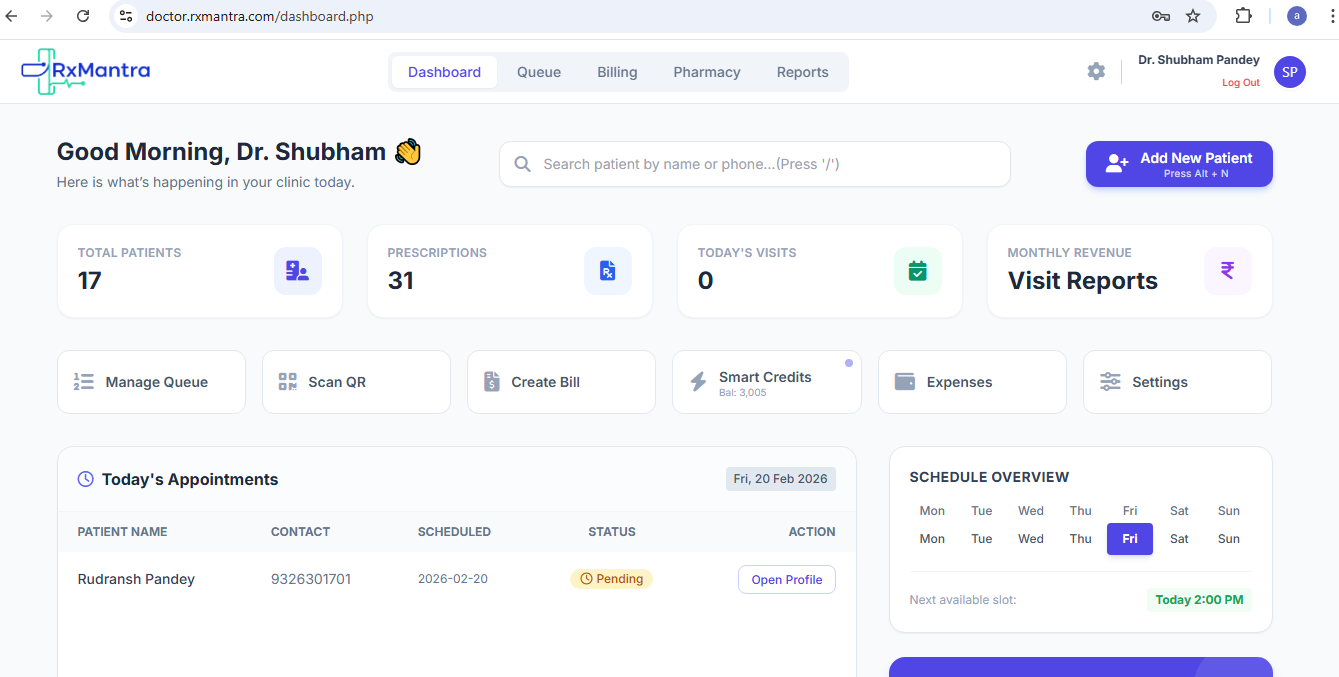
Task: Bookmark page with the star icon
Action: [x=1193, y=16]
